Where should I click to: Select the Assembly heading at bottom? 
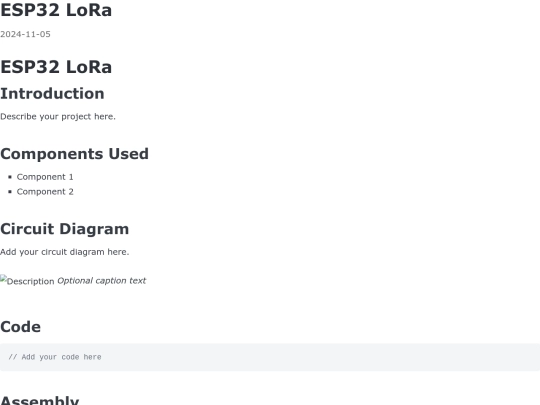pyautogui.click(x=40, y=400)
